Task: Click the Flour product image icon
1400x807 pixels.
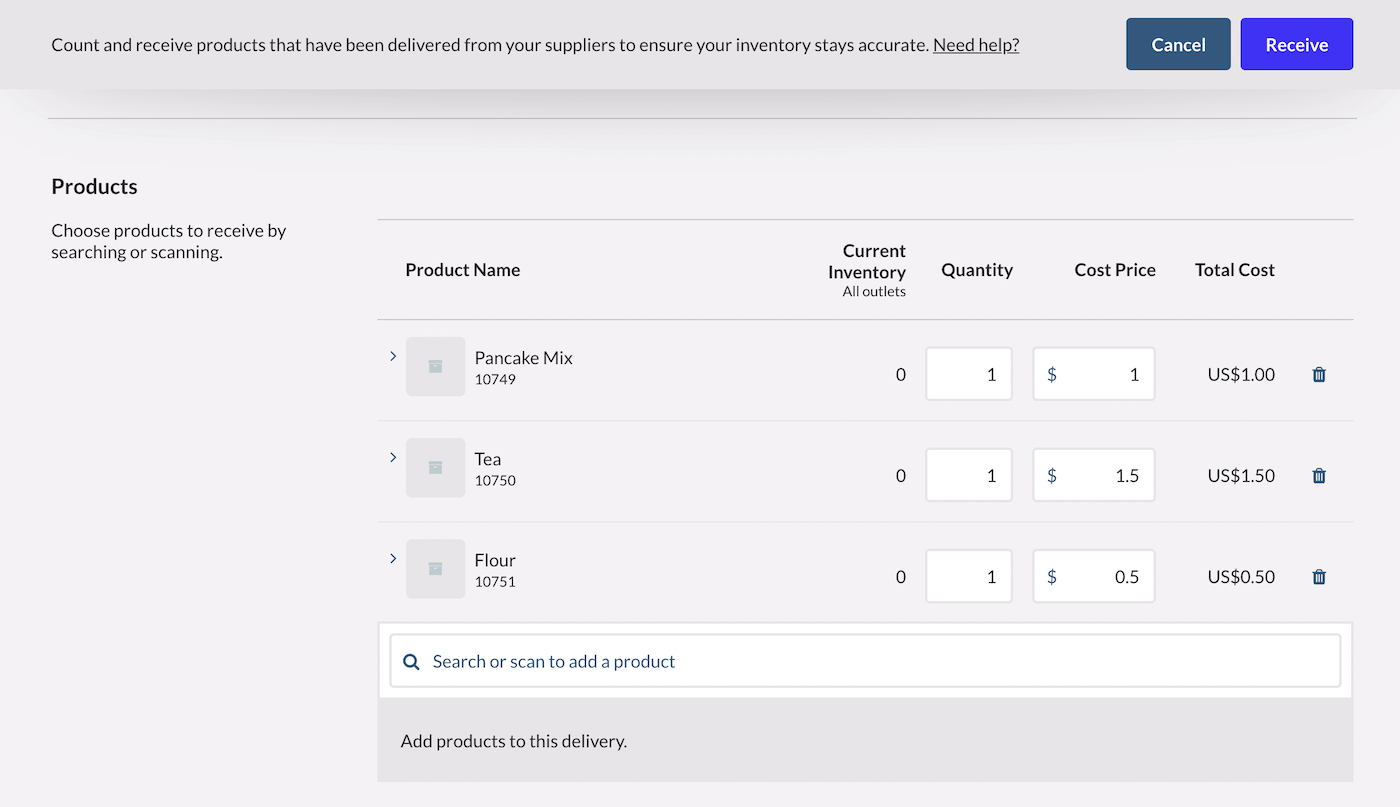Action: [x=435, y=568]
